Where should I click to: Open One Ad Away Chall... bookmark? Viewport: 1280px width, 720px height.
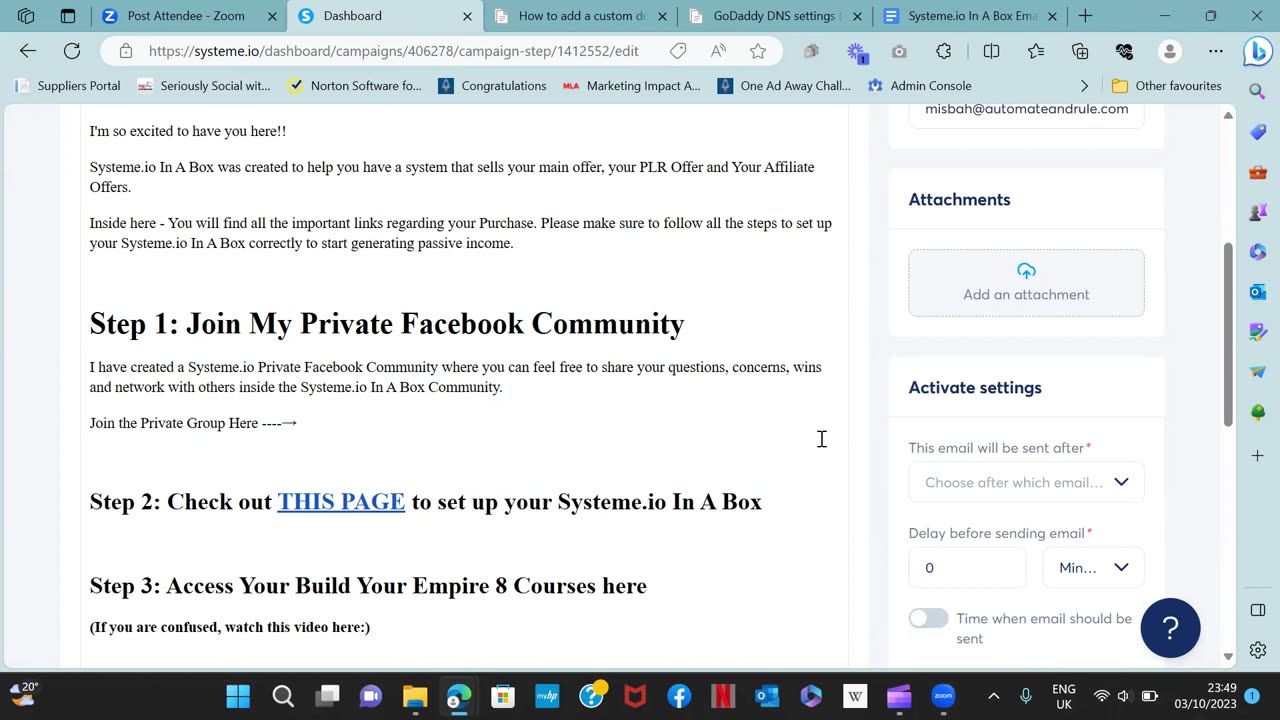click(x=784, y=86)
